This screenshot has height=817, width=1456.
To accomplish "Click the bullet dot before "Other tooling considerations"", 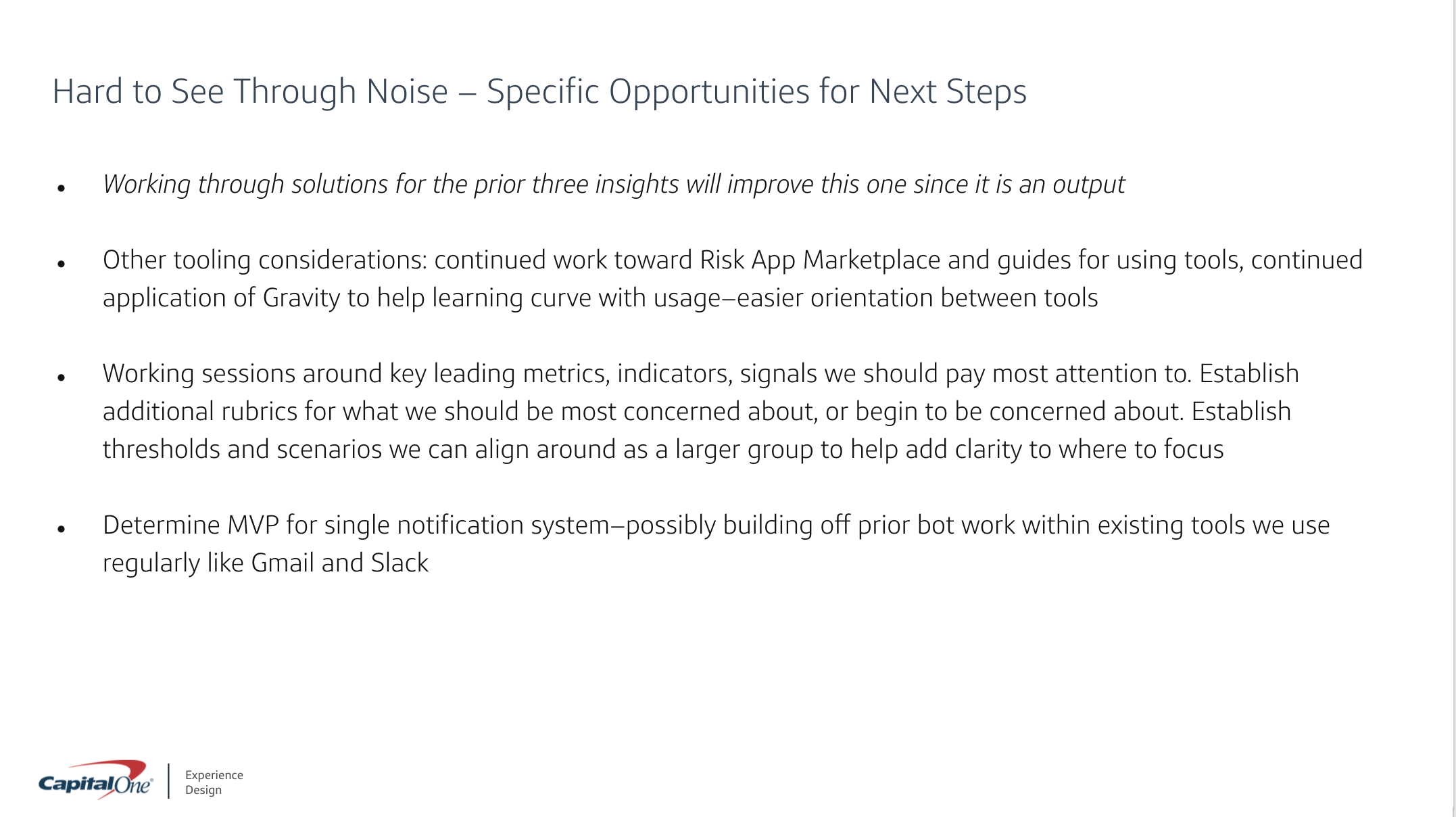I will 62,264.
